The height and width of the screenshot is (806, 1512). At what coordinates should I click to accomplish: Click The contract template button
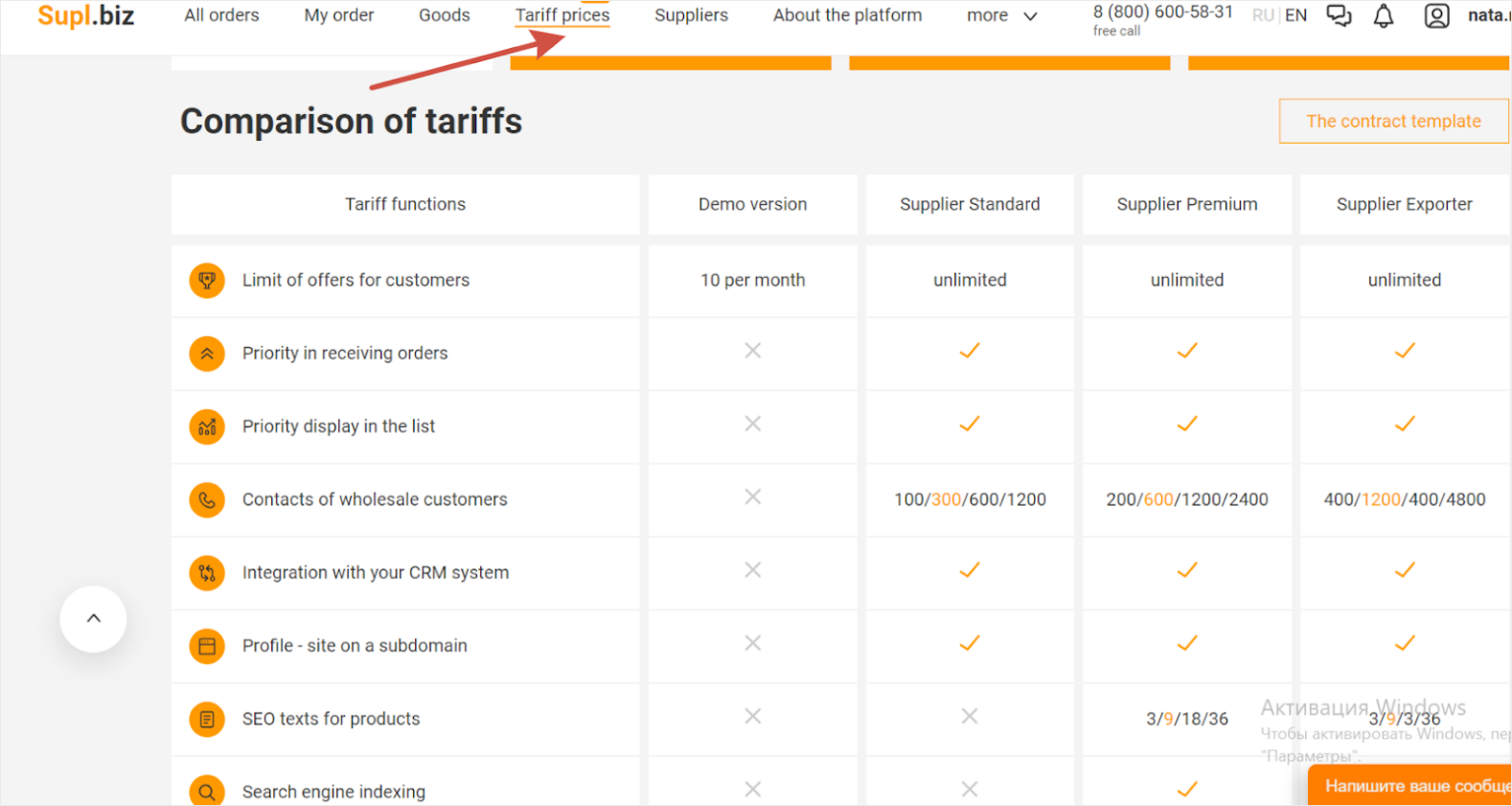1393,122
